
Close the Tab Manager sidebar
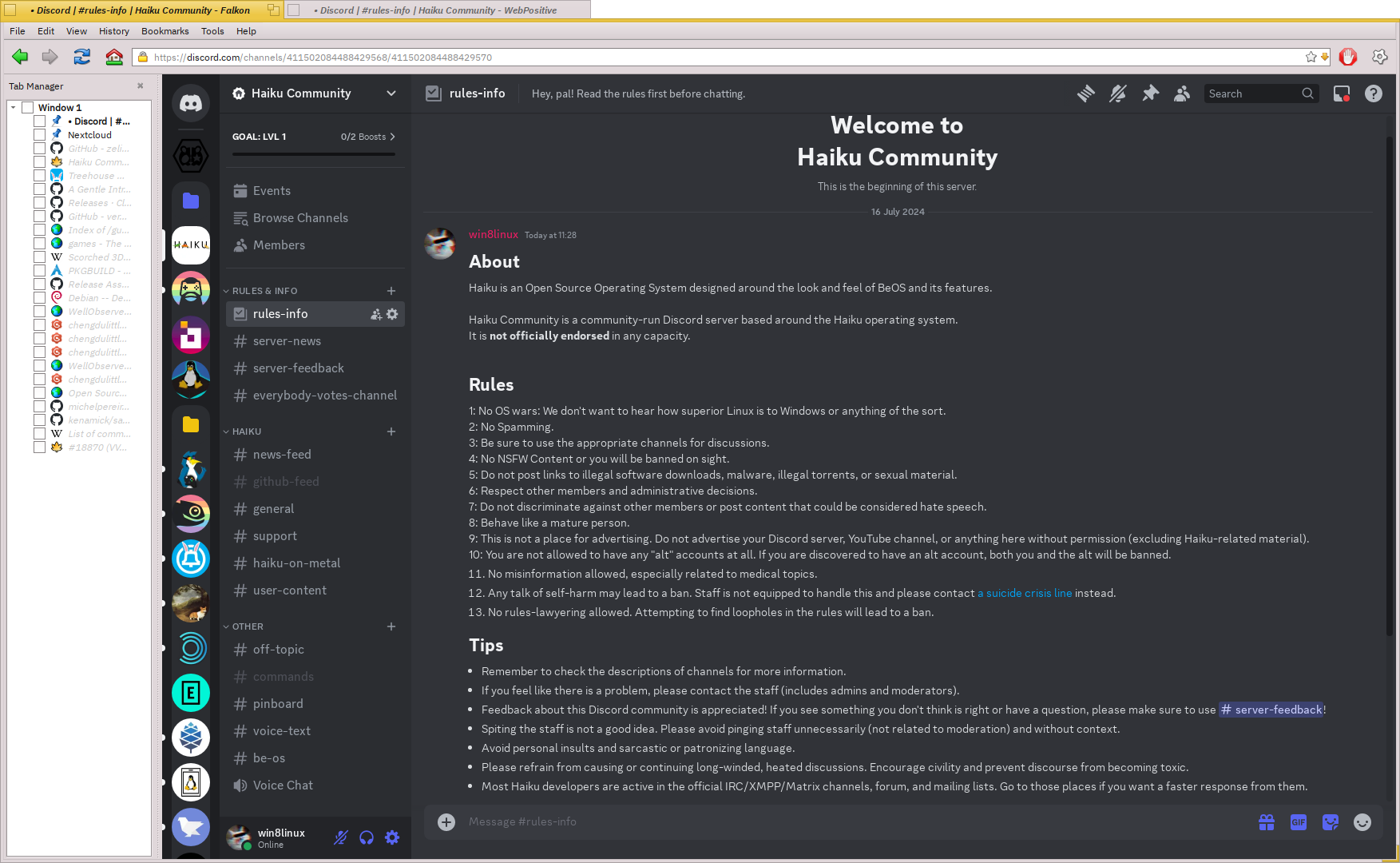pyautogui.click(x=141, y=86)
